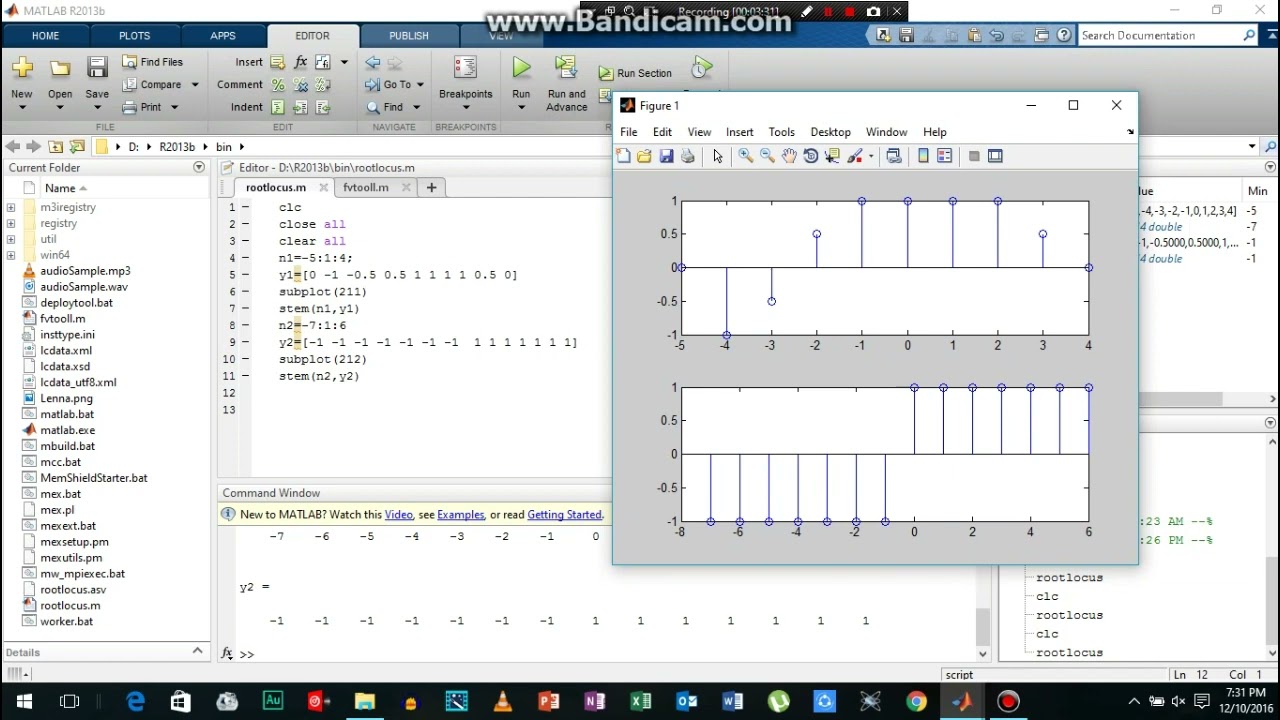Open the Tools menu in Figure 1
1280x720 pixels.
click(781, 132)
